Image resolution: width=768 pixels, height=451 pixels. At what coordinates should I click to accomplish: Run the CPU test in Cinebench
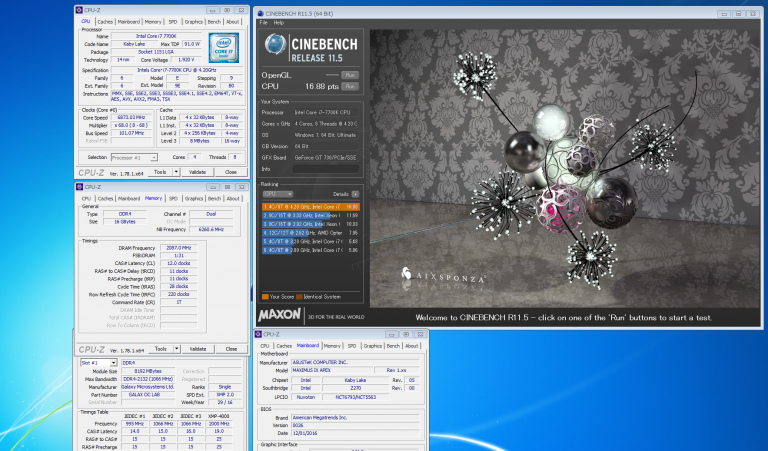pyautogui.click(x=350, y=86)
